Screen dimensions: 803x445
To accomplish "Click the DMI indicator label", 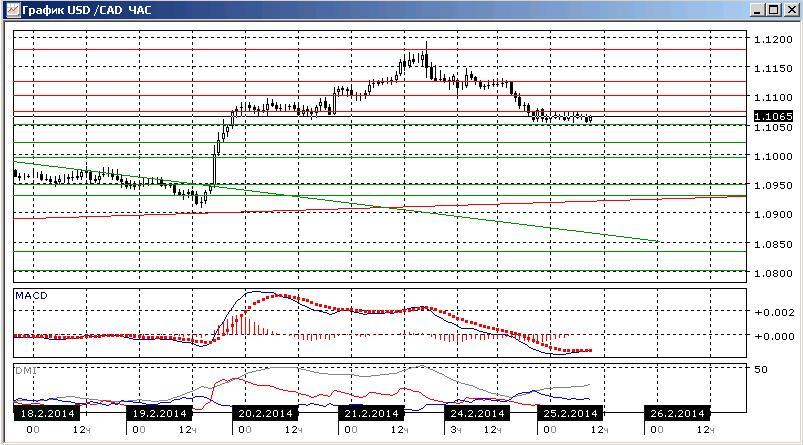I will (x=26, y=370).
